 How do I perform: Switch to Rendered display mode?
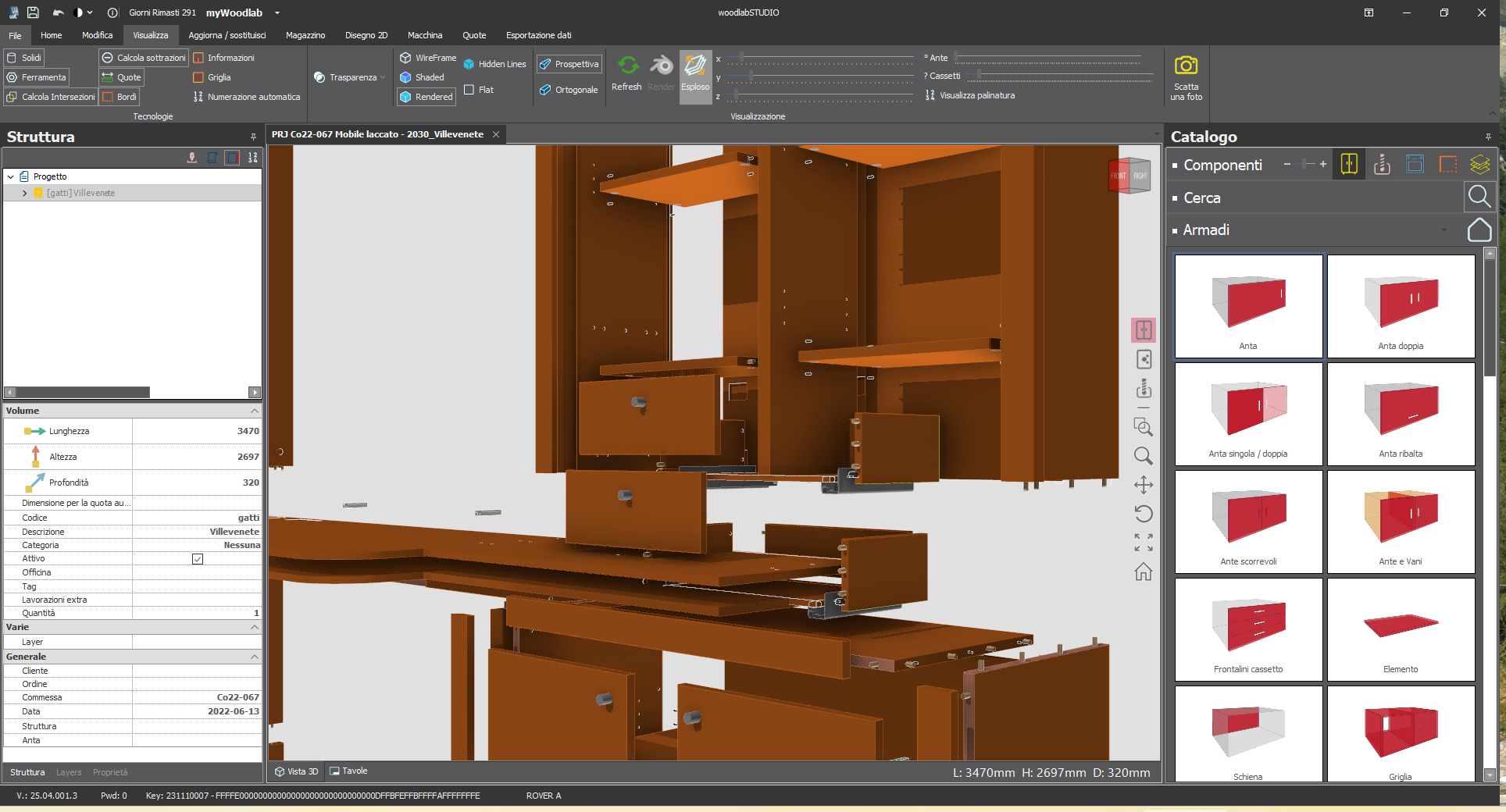coord(426,96)
